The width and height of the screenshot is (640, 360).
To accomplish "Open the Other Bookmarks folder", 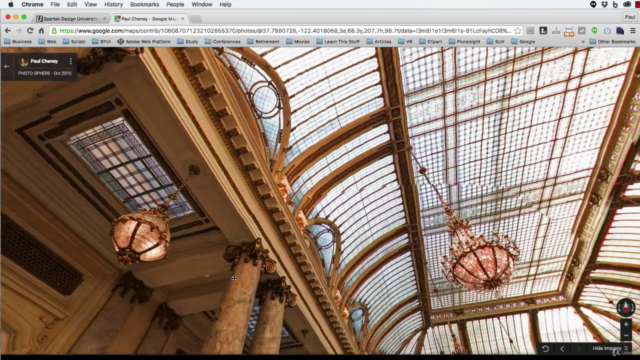I will [612, 42].
